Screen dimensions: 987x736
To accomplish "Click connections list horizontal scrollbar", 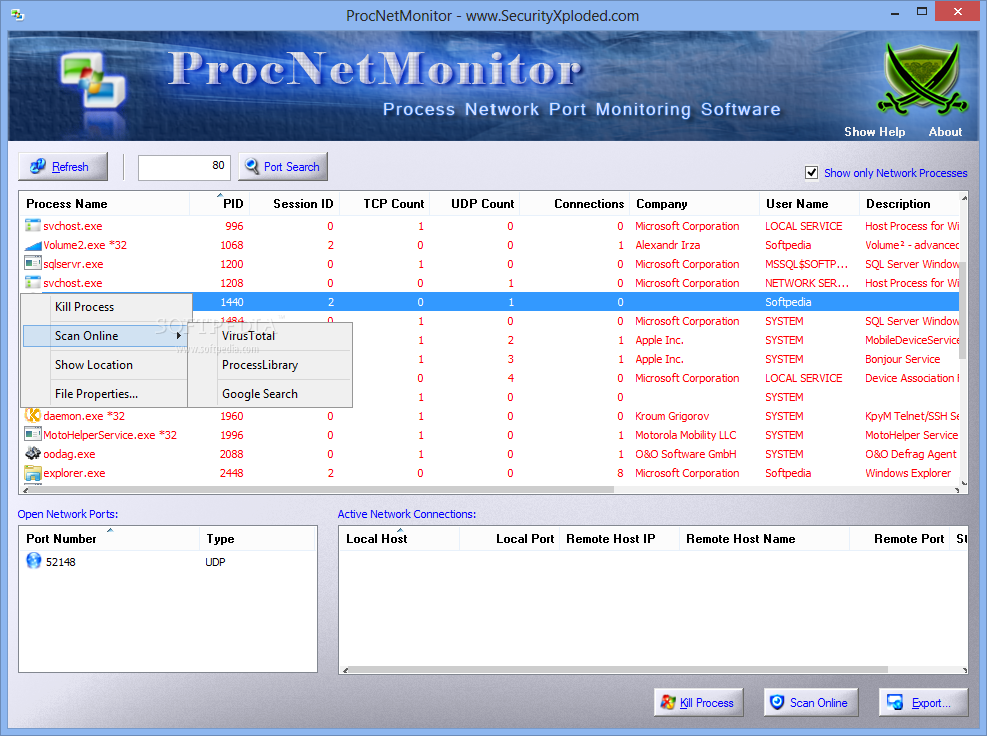I will (x=617, y=670).
